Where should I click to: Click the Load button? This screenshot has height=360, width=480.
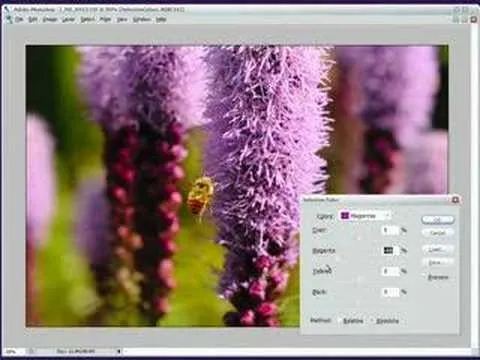(438, 249)
